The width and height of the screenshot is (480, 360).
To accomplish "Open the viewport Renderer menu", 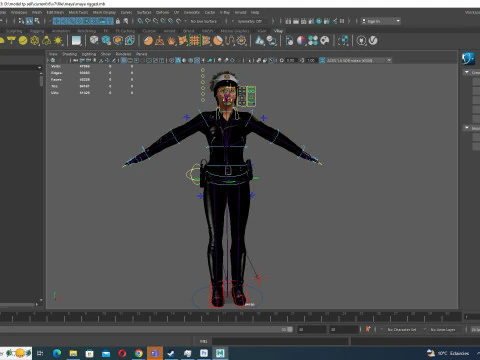I will [x=123, y=54].
